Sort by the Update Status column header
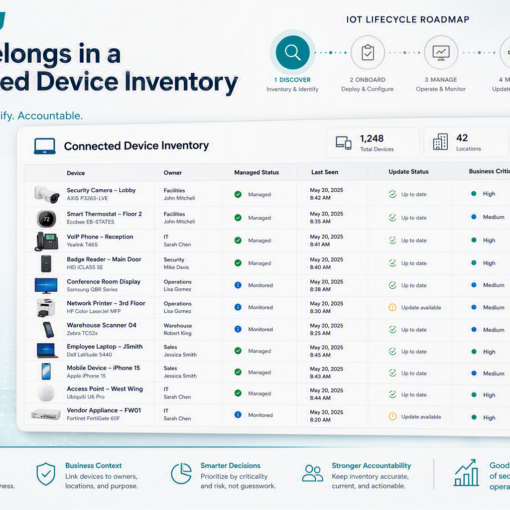Viewport: 510px width, 510px height. [408, 172]
